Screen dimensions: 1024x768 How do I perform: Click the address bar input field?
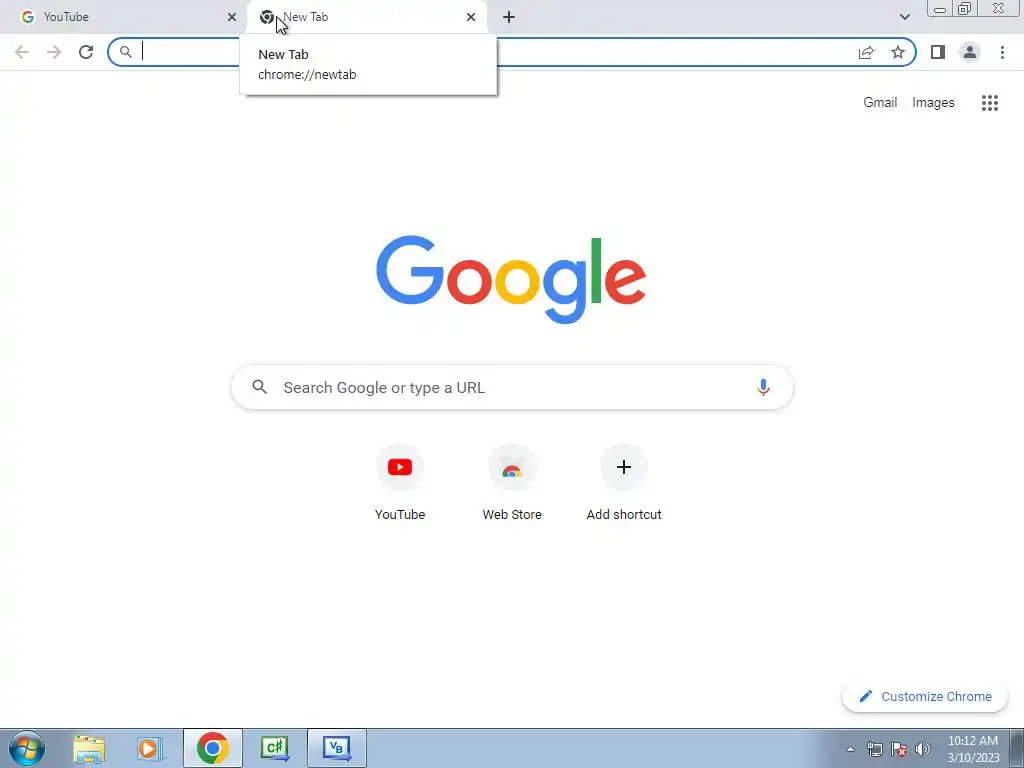click(x=512, y=52)
